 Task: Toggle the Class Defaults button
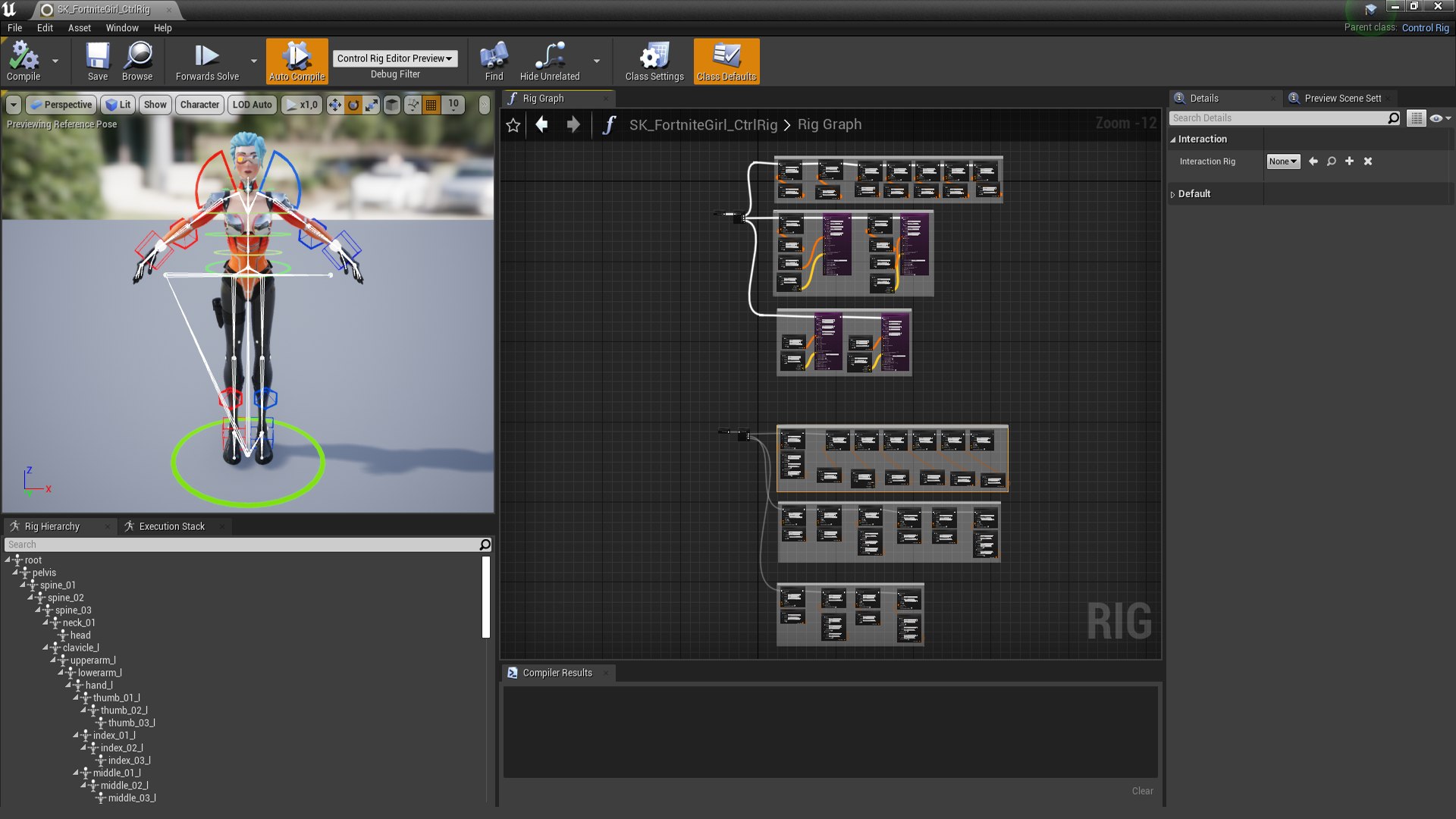[x=726, y=61]
